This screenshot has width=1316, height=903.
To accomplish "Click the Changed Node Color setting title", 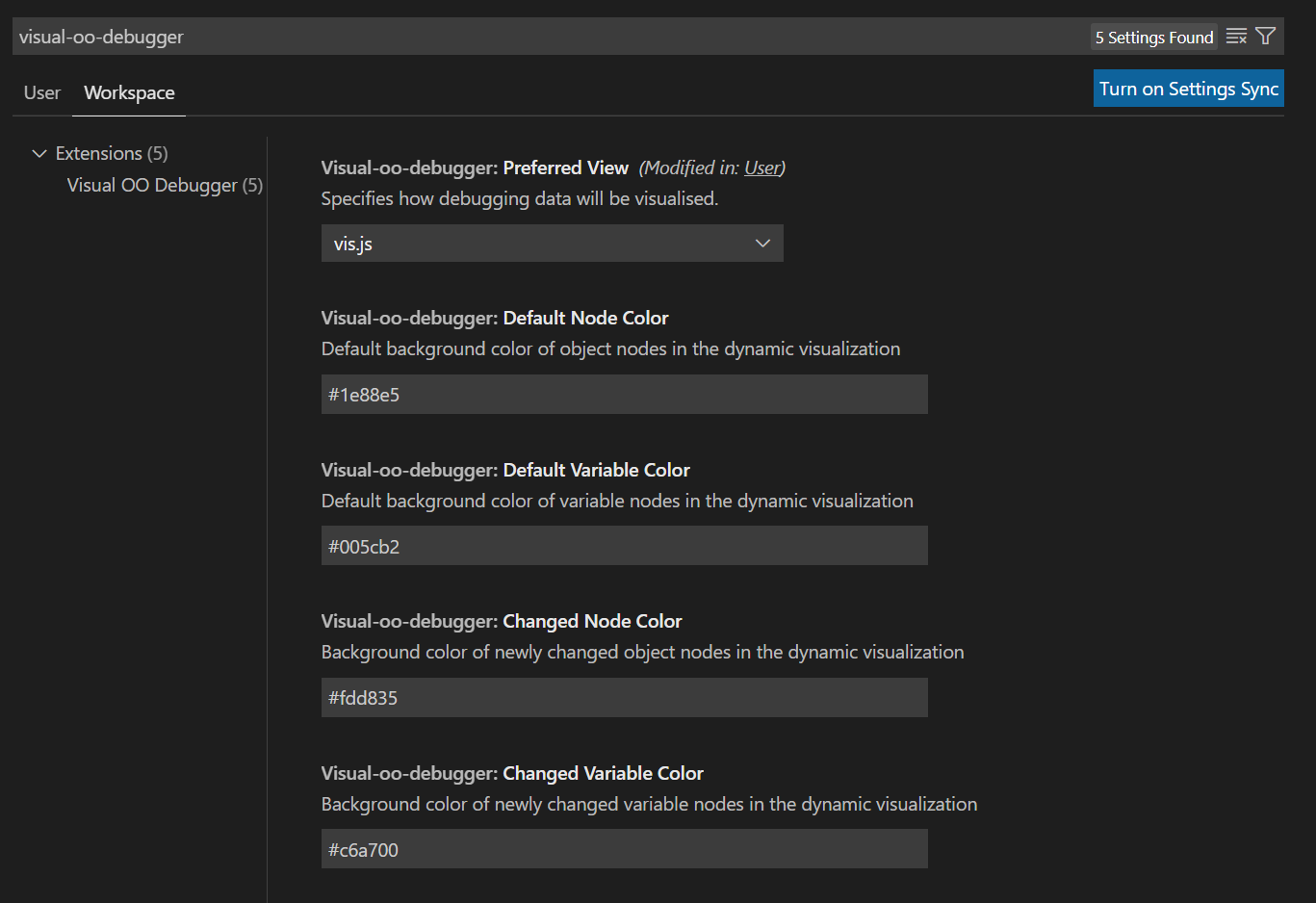I will point(502,621).
